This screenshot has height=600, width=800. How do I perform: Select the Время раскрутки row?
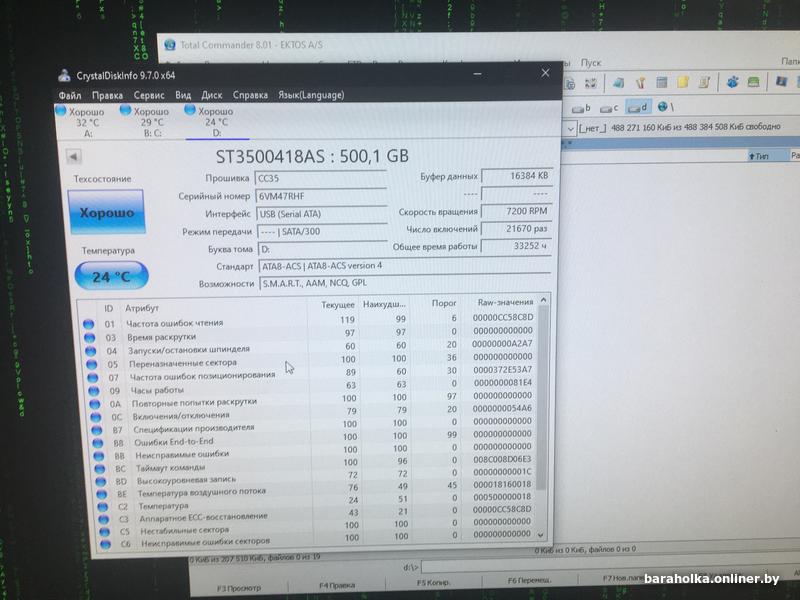[x=310, y=335]
